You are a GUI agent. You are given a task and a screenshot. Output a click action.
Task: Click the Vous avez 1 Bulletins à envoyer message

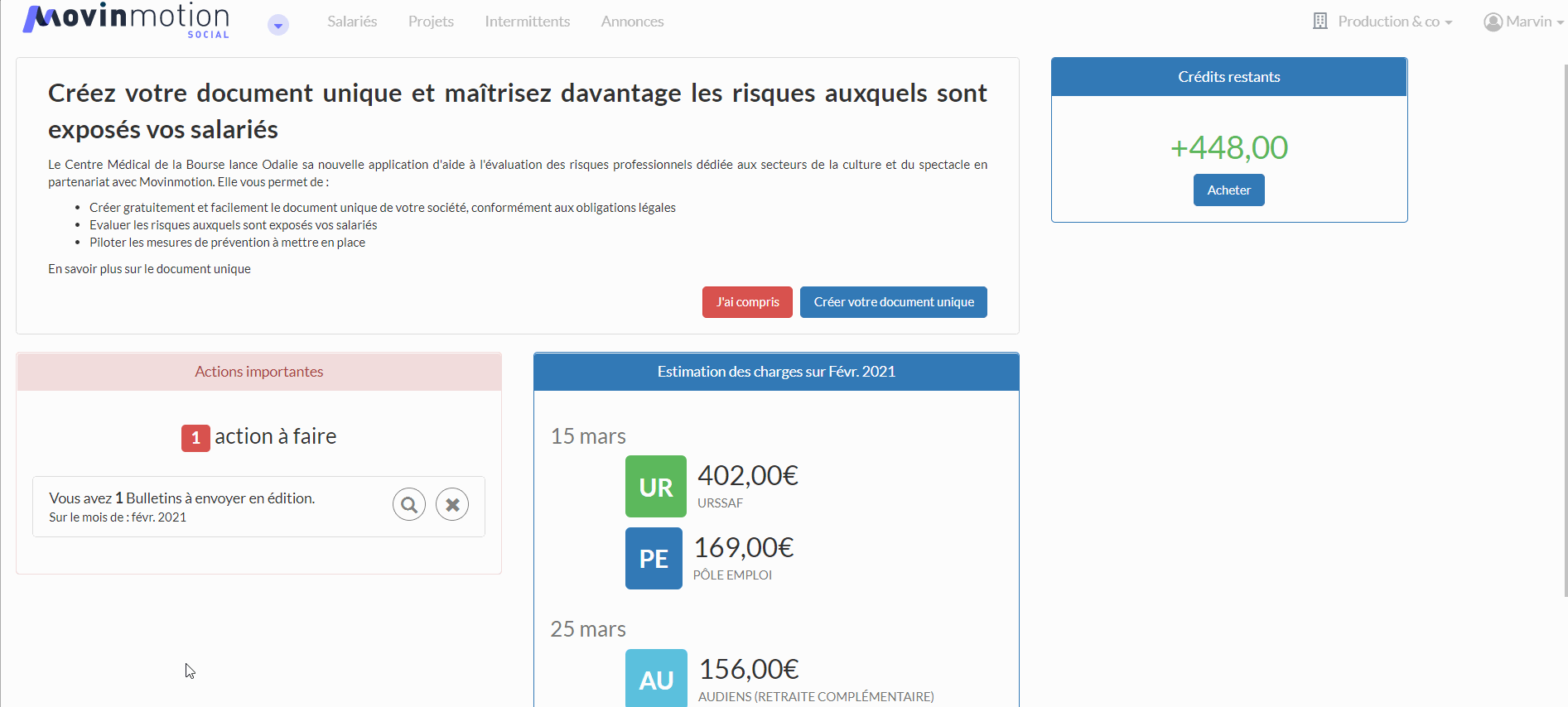(x=182, y=498)
